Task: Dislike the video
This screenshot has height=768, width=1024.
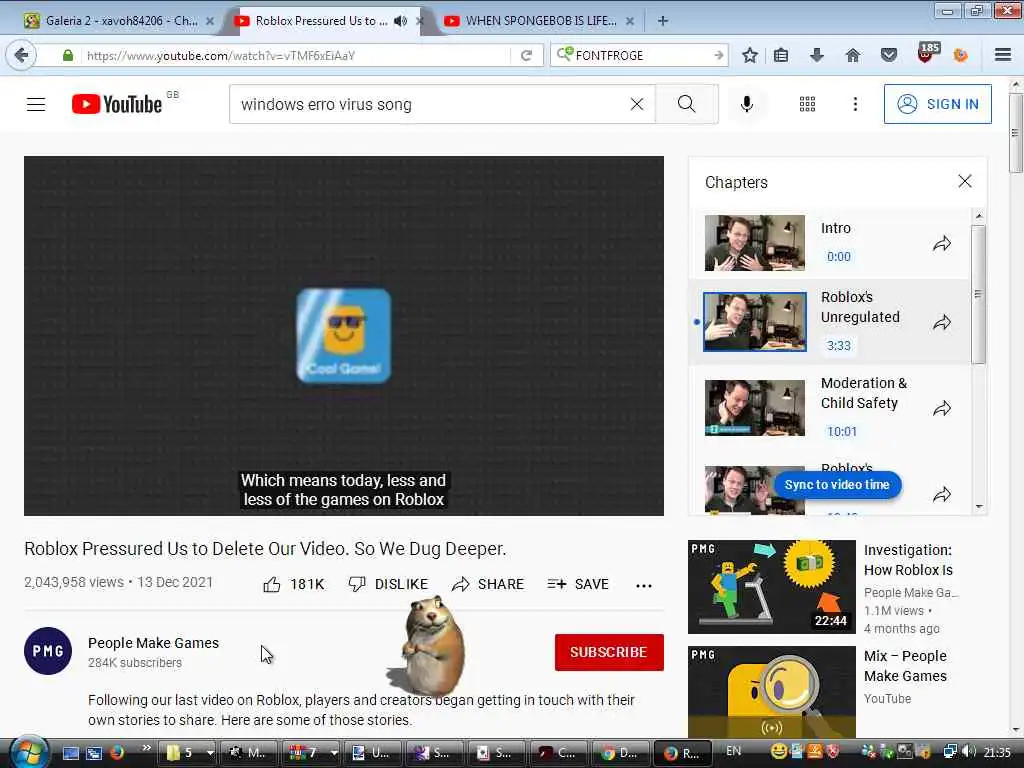Action: coord(388,584)
